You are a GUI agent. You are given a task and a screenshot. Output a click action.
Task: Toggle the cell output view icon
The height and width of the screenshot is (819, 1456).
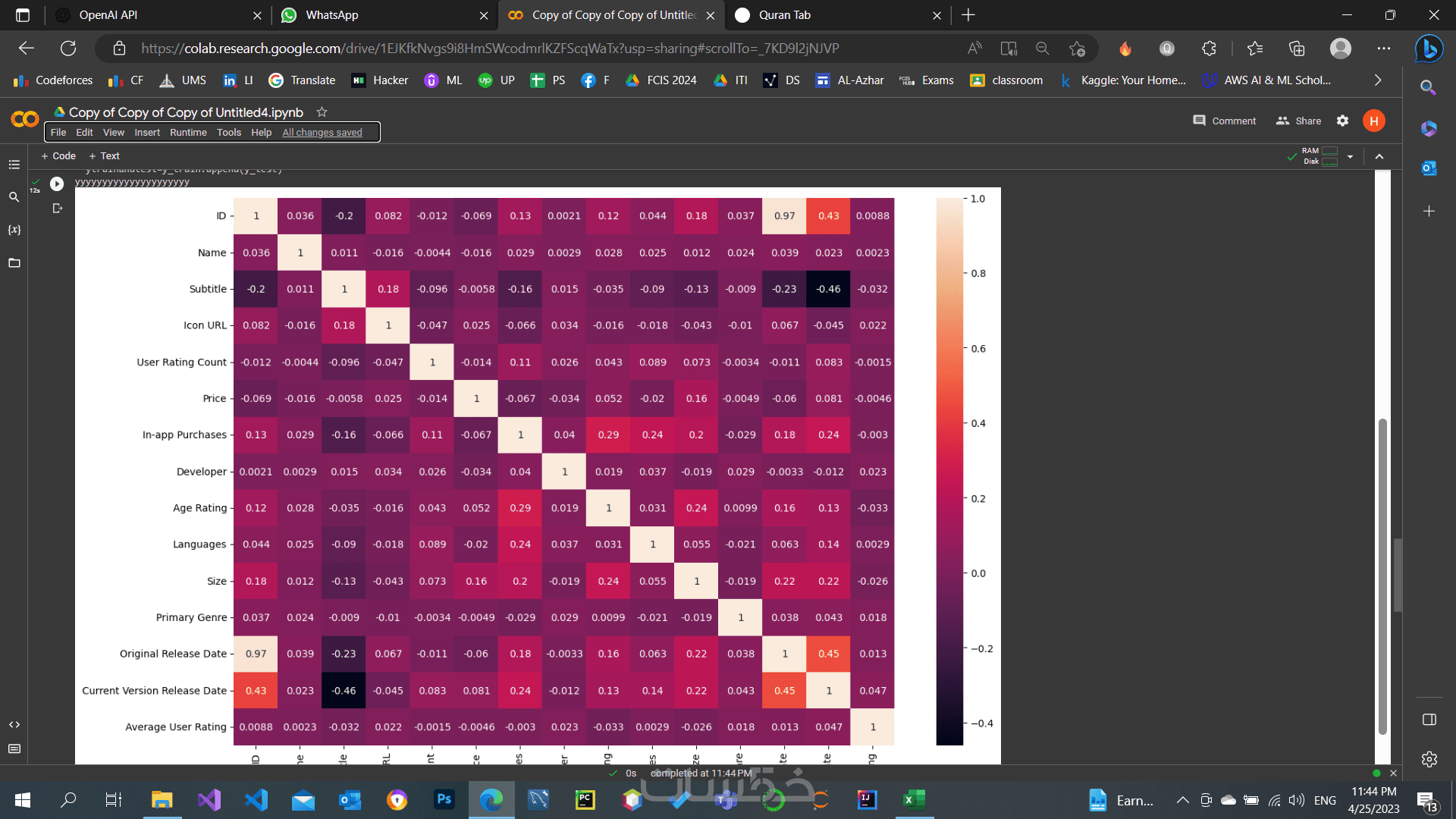[x=57, y=209]
